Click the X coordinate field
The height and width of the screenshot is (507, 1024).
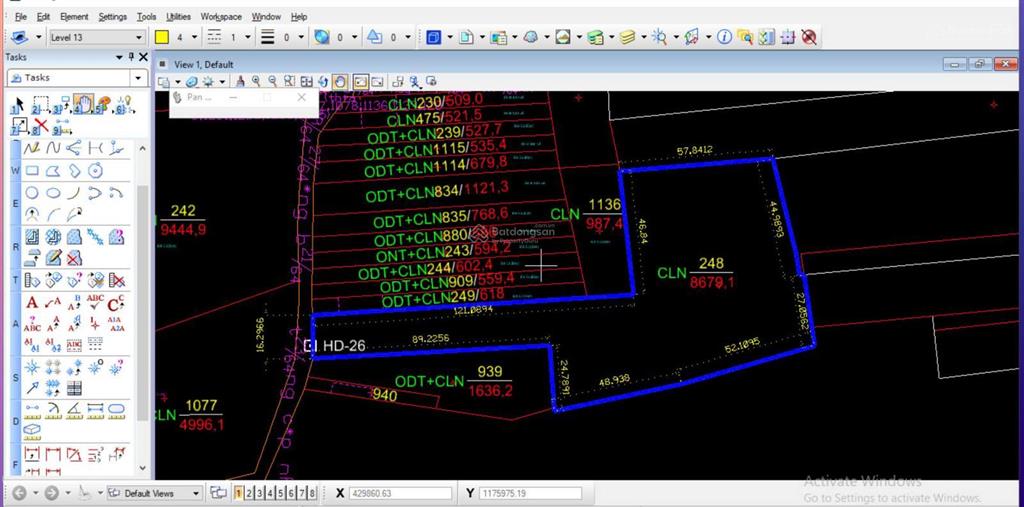coord(400,493)
